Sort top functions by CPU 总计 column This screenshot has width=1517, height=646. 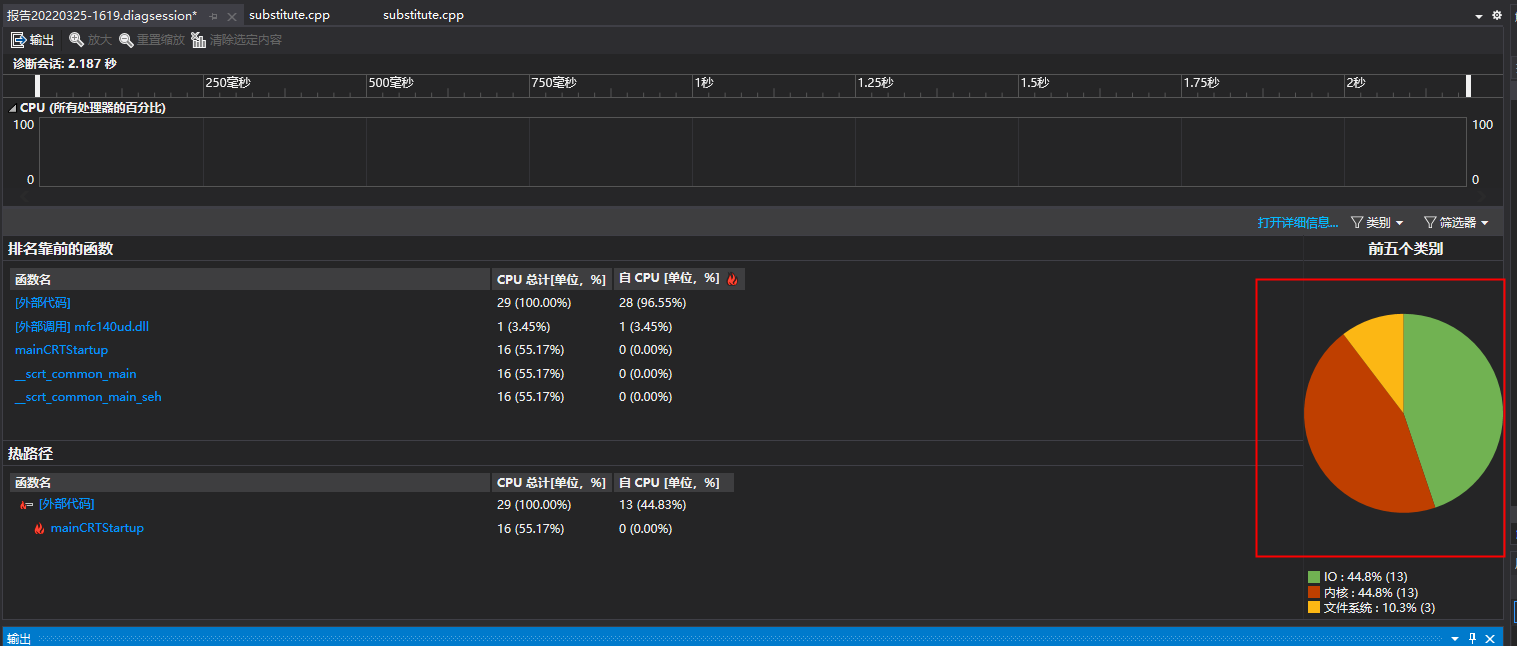coord(551,279)
